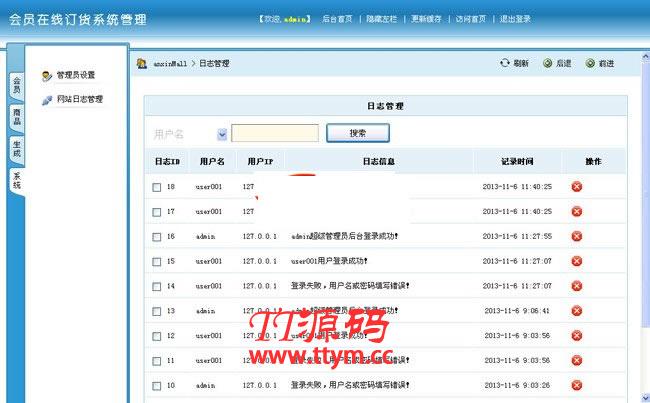Click 退出登录 to log out

click(x=515, y=19)
